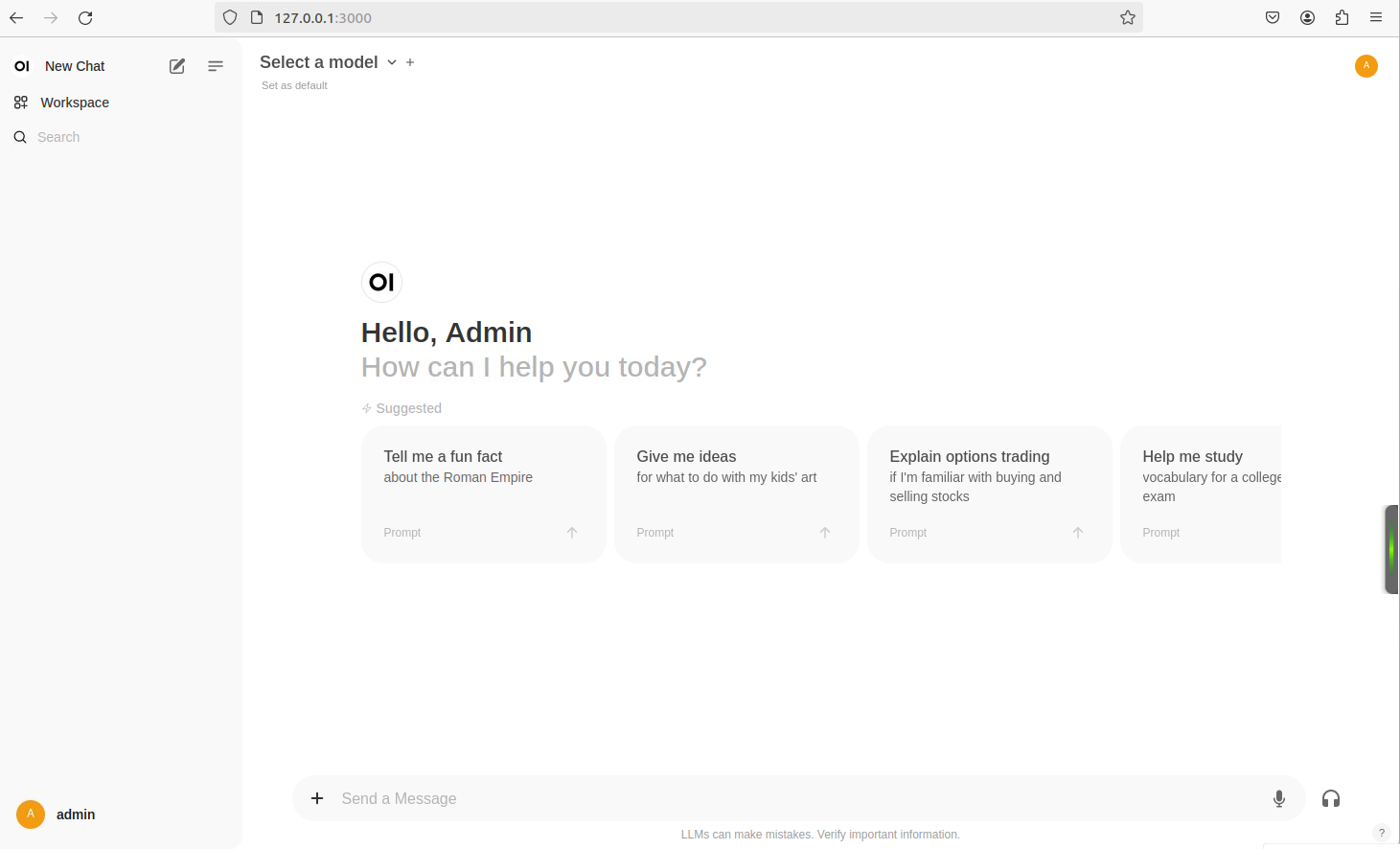Choose the Give me ideas suggestion

[736, 493]
